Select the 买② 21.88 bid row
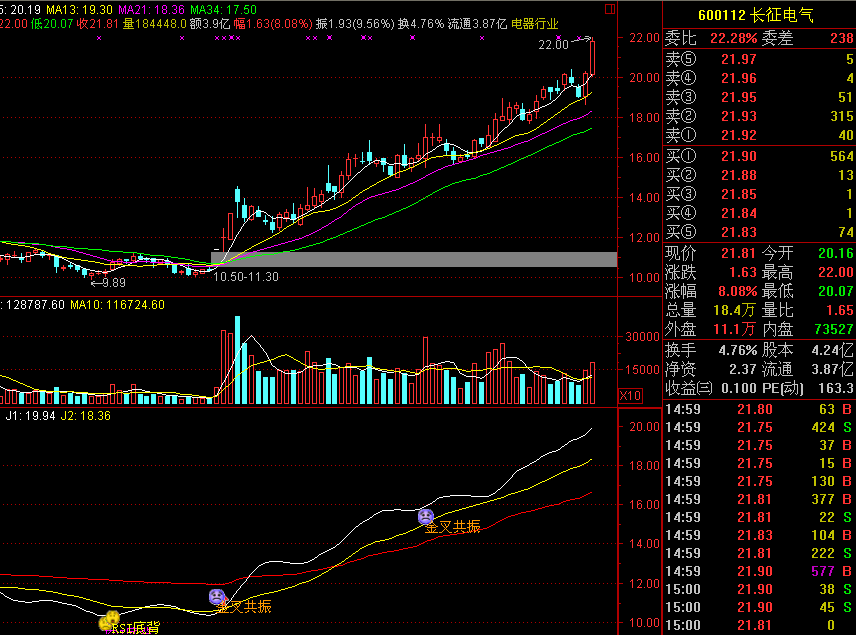Viewport: 856px width, 635px height. coord(759,175)
